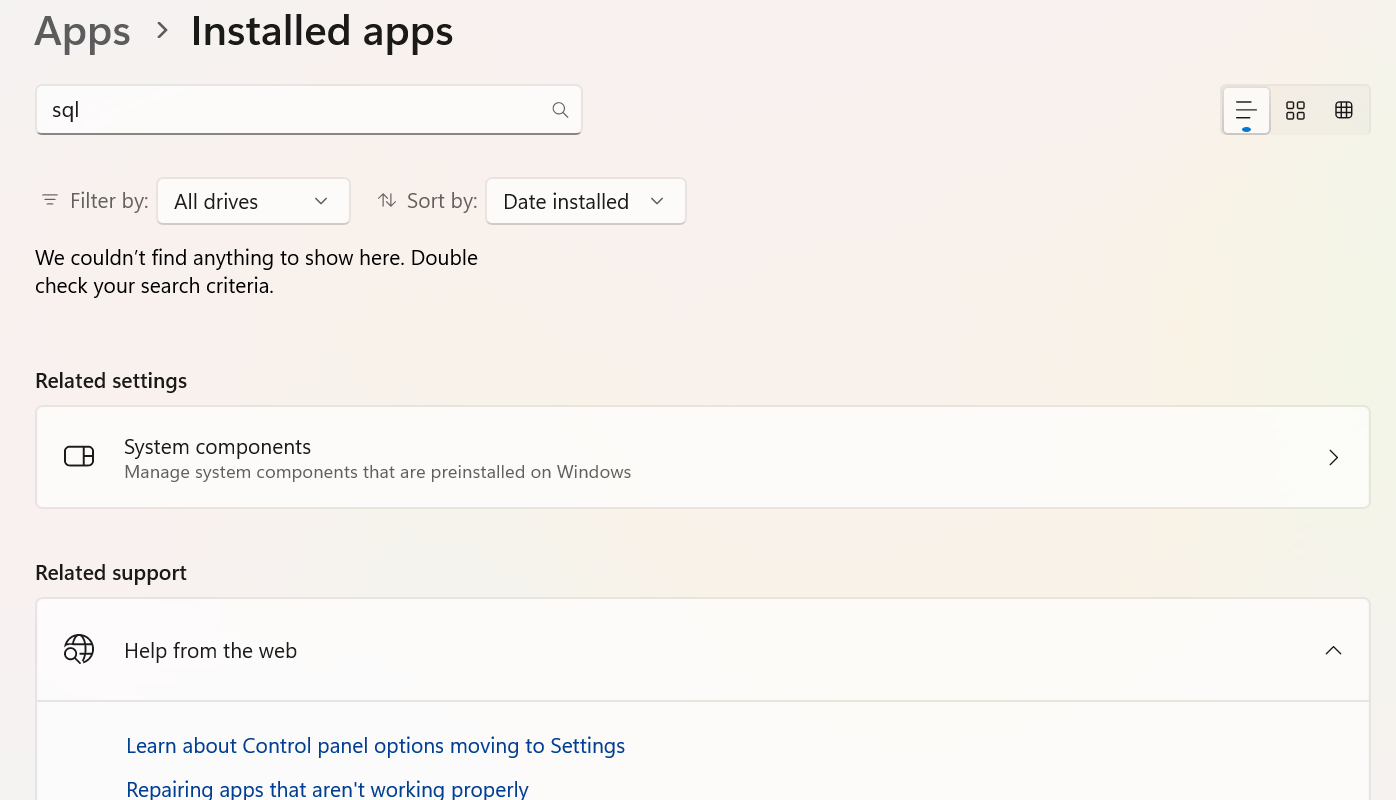
Task: Collapse the Help from the web section
Action: [x=1333, y=650]
